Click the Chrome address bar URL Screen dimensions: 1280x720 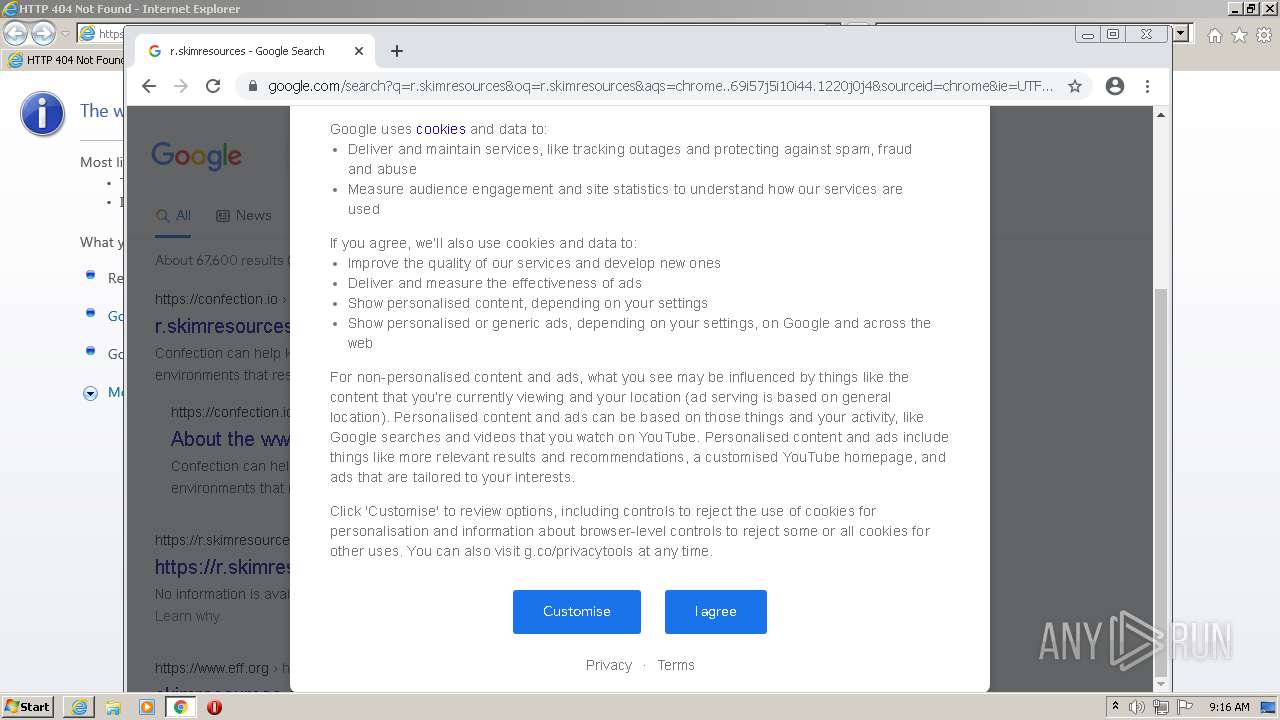click(660, 86)
